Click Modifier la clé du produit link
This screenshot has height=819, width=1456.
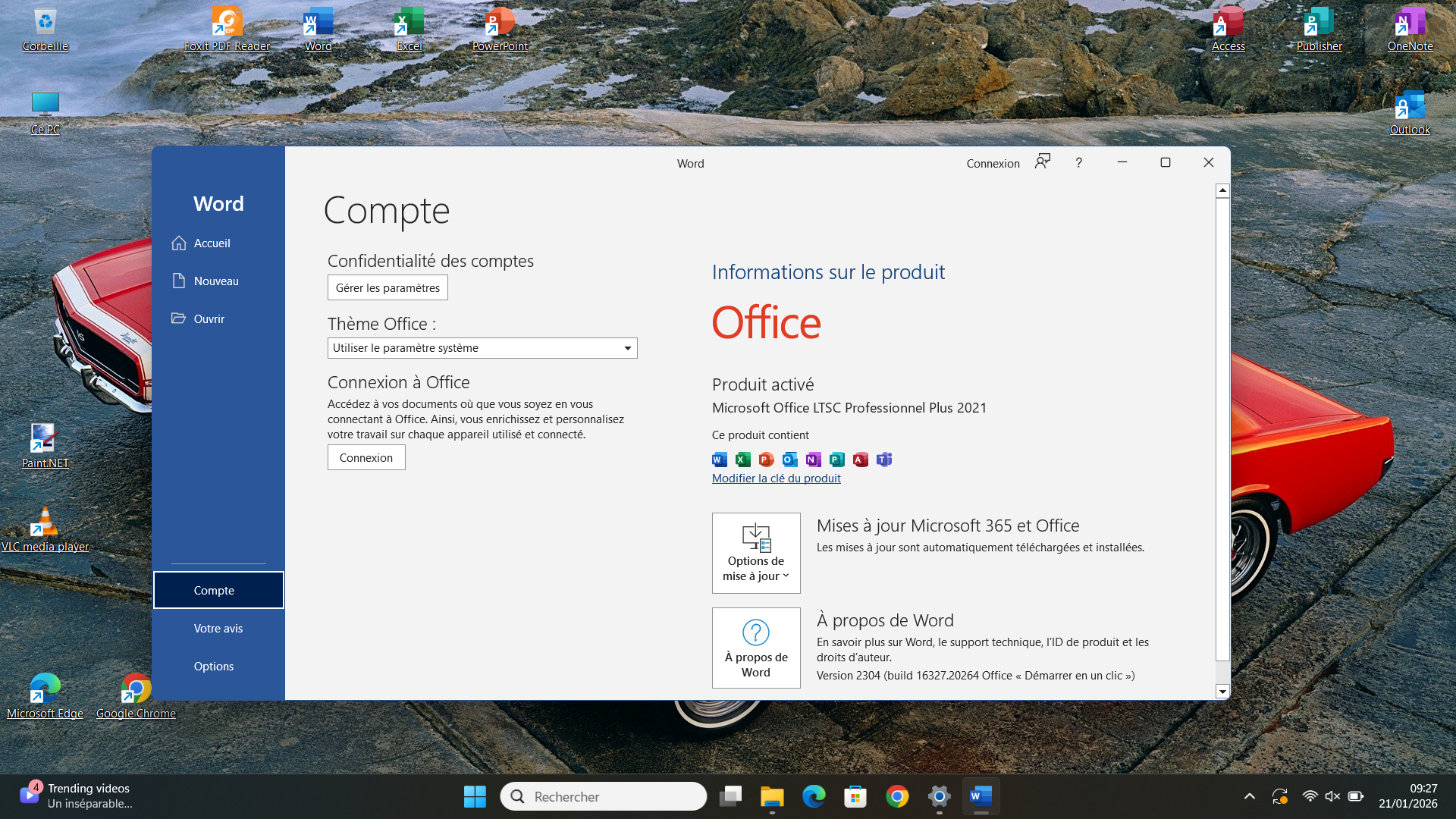776,478
